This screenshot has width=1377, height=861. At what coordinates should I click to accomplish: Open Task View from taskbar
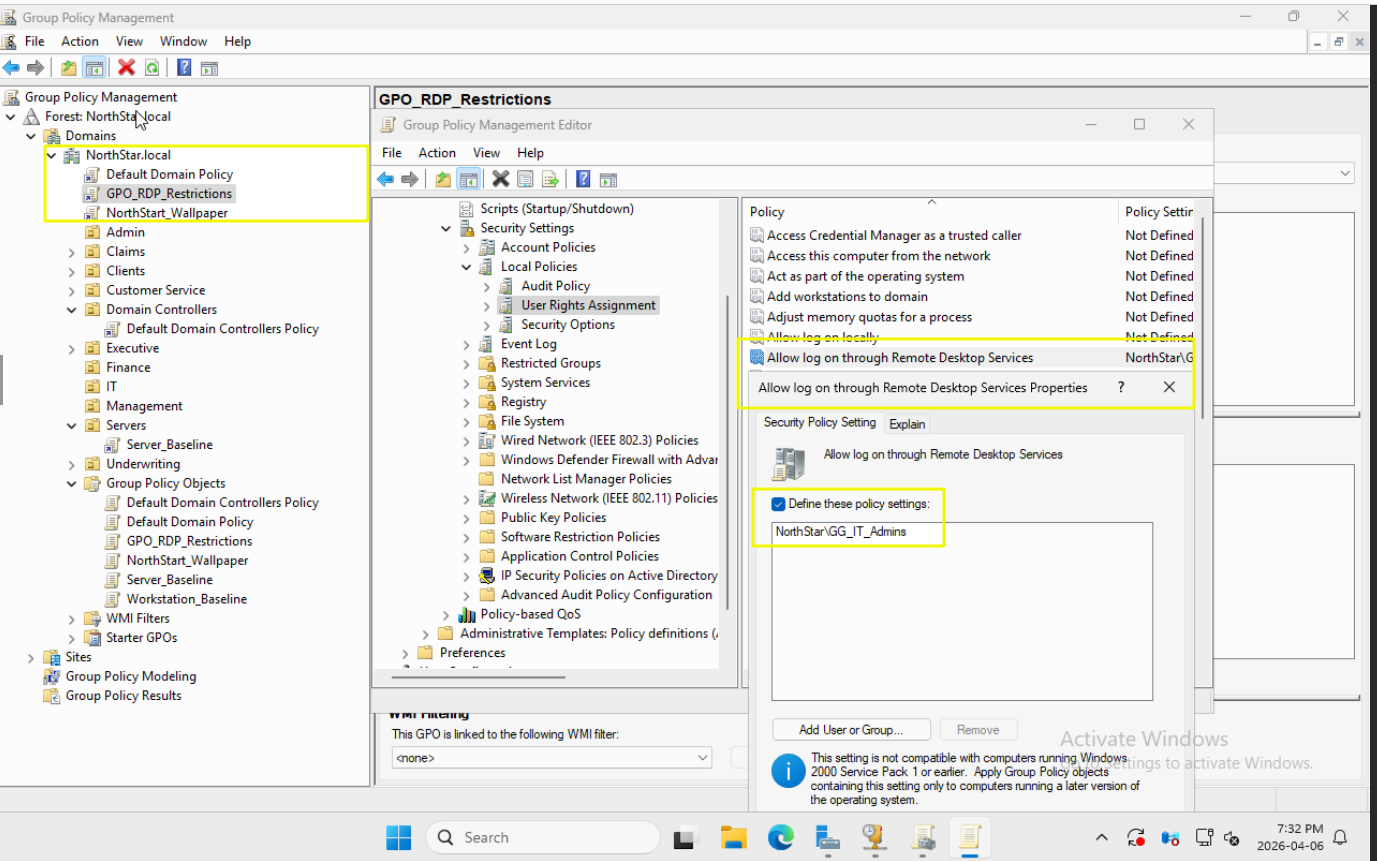685,837
